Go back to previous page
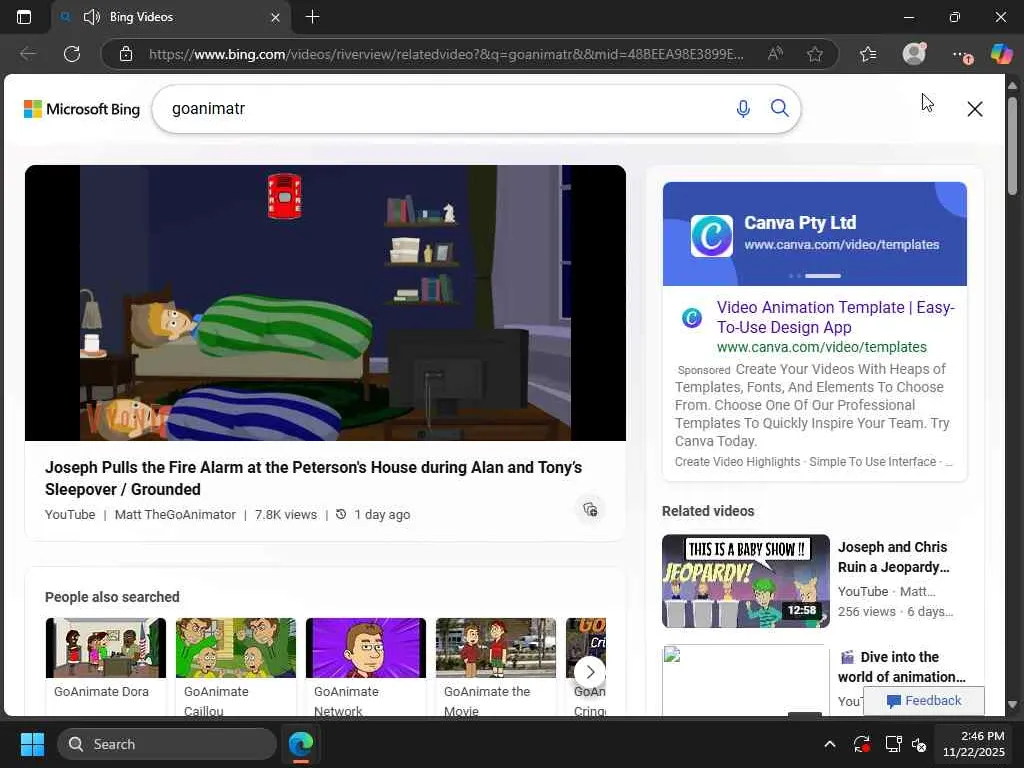Screen dimensions: 1024x768 coord(28,54)
